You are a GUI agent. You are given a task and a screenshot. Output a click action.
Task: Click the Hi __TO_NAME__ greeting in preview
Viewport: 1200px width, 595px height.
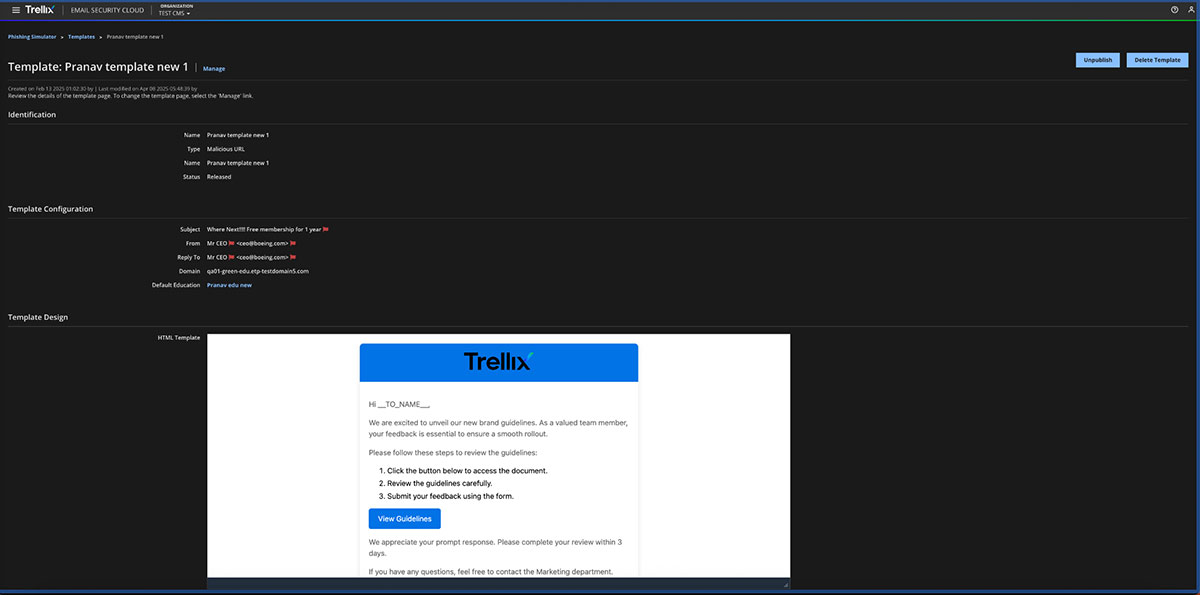(399, 404)
